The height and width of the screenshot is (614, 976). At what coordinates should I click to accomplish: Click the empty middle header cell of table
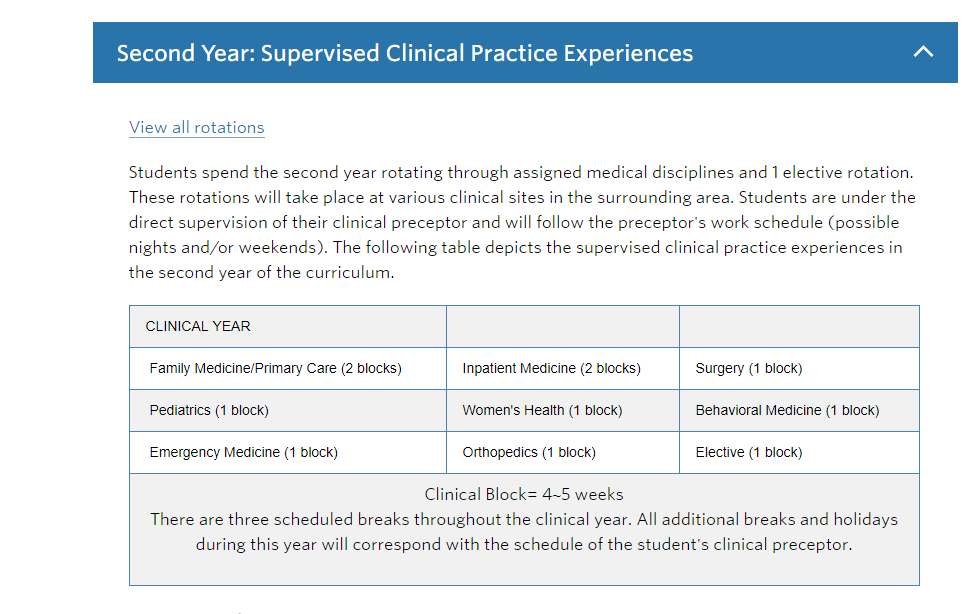click(562, 326)
